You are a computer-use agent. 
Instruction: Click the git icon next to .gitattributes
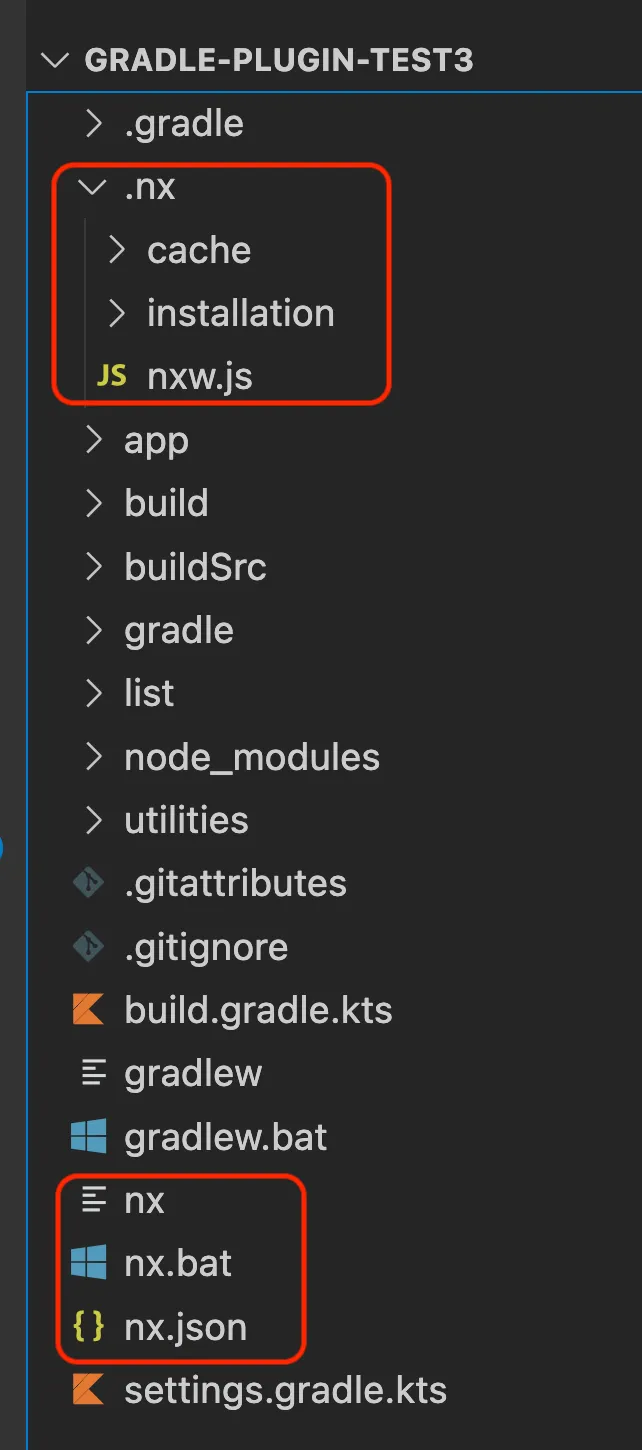coord(89,884)
